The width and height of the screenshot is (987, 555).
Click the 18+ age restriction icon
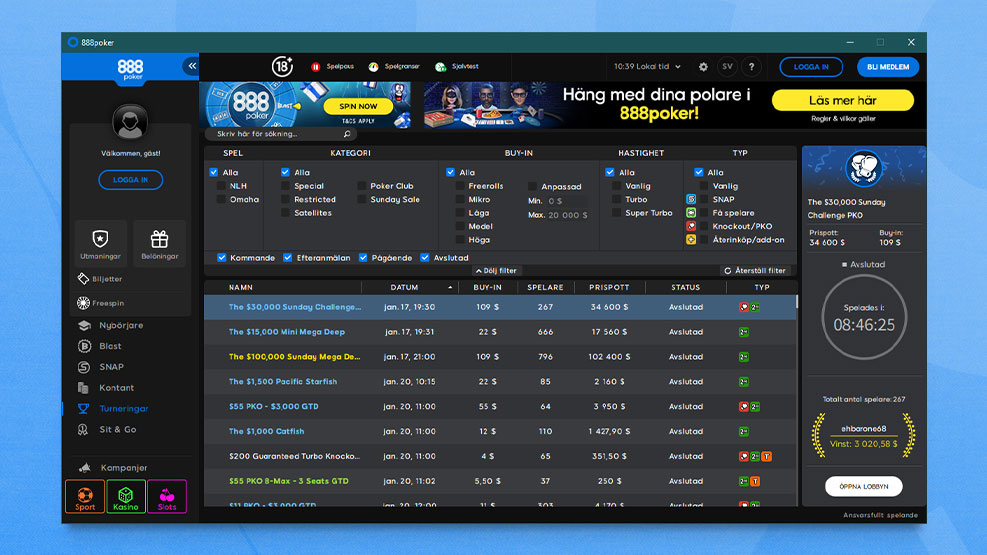coord(283,66)
